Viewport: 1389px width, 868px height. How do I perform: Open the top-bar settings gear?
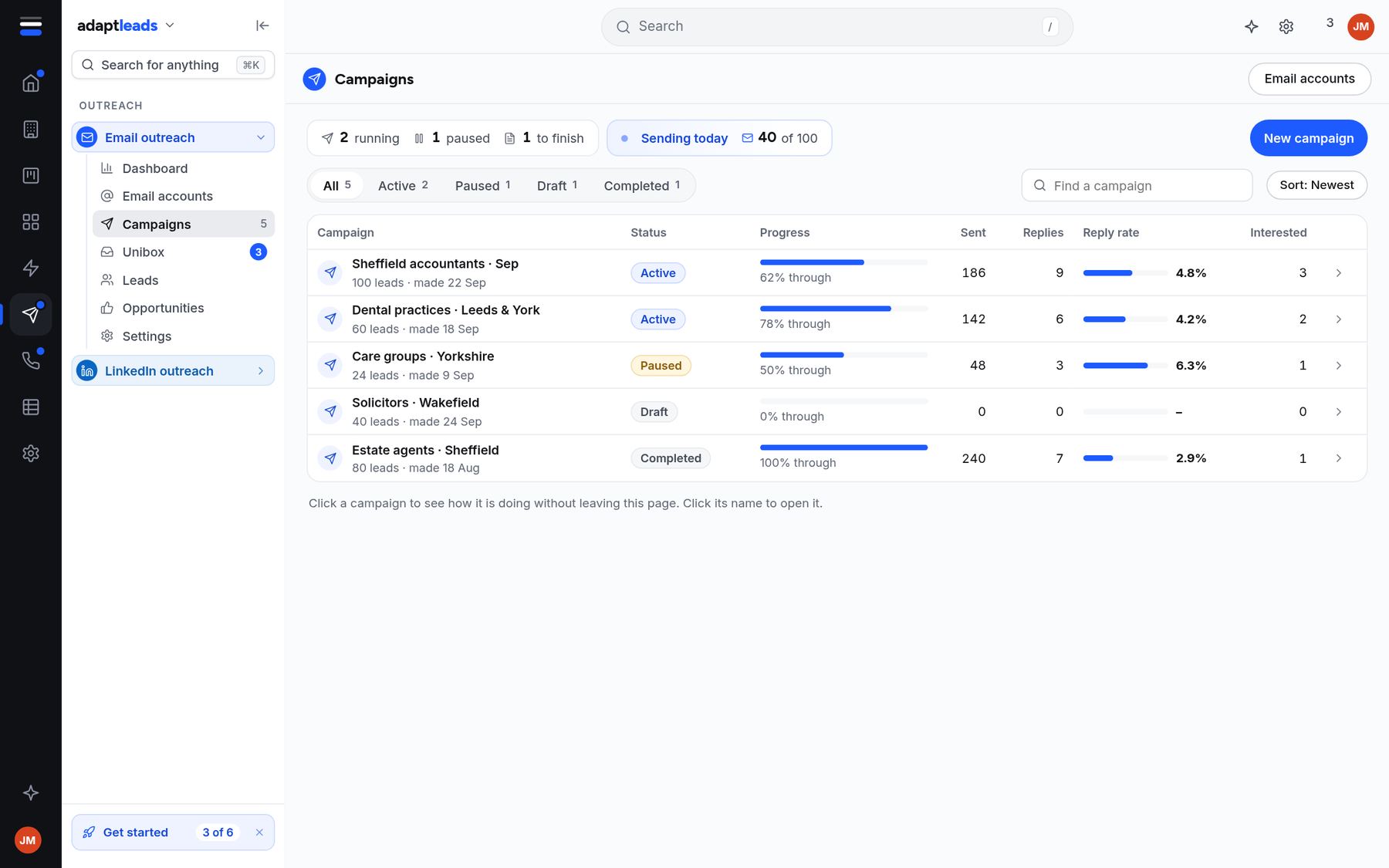pyautogui.click(x=1286, y=26)
